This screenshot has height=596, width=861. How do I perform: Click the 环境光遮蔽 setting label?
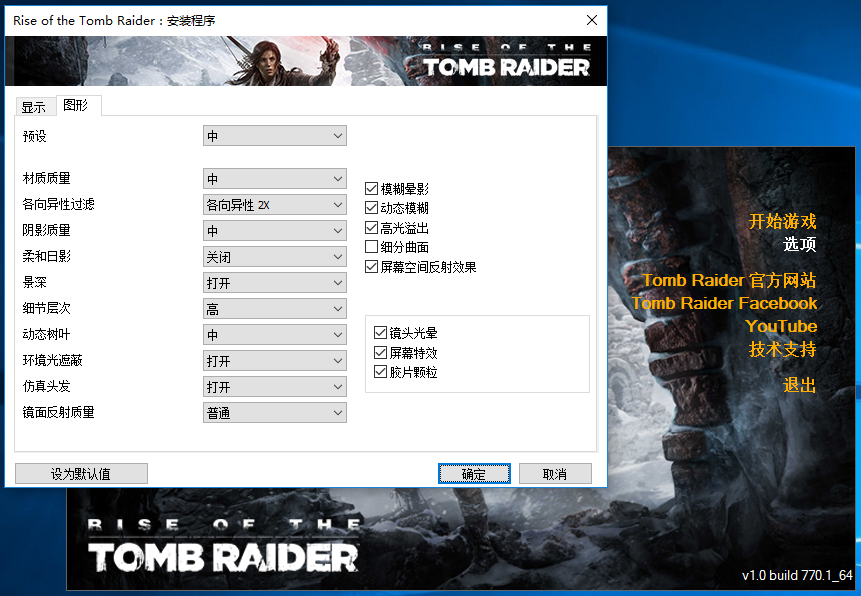click(52, 360)
